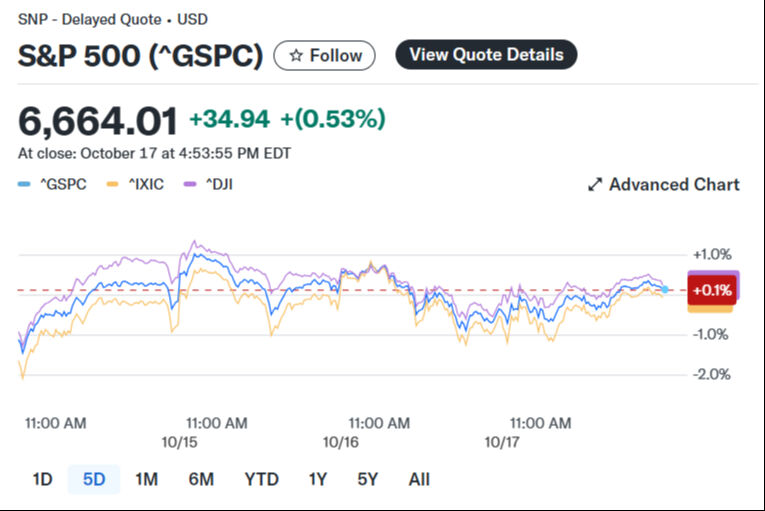Click the star icon in Follow button
This screenshot has width=765, height=511.
[x=296, y=56]
